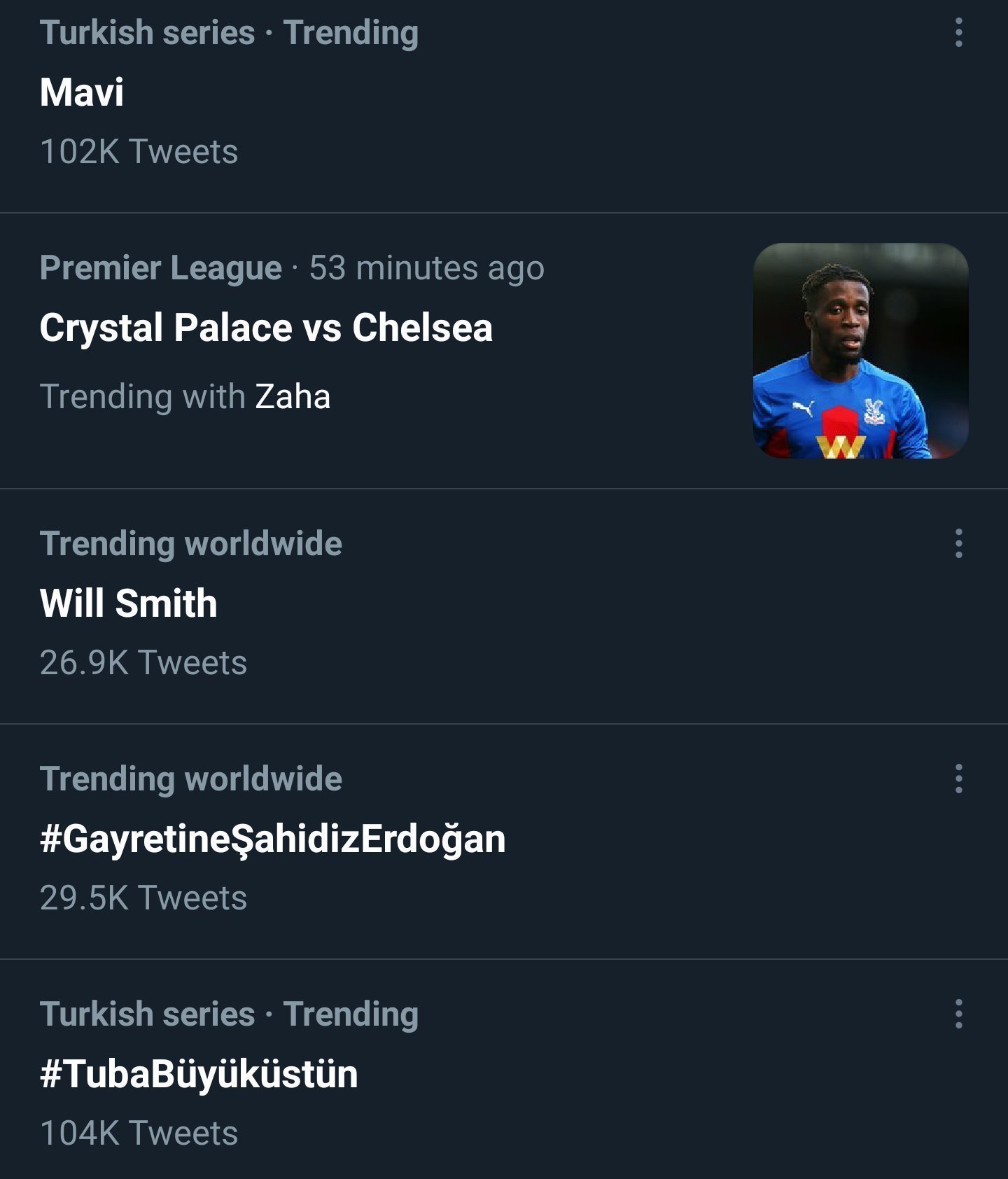
Task: Tap Trending worldwide label above Will Smith
Action: [190, 544]
